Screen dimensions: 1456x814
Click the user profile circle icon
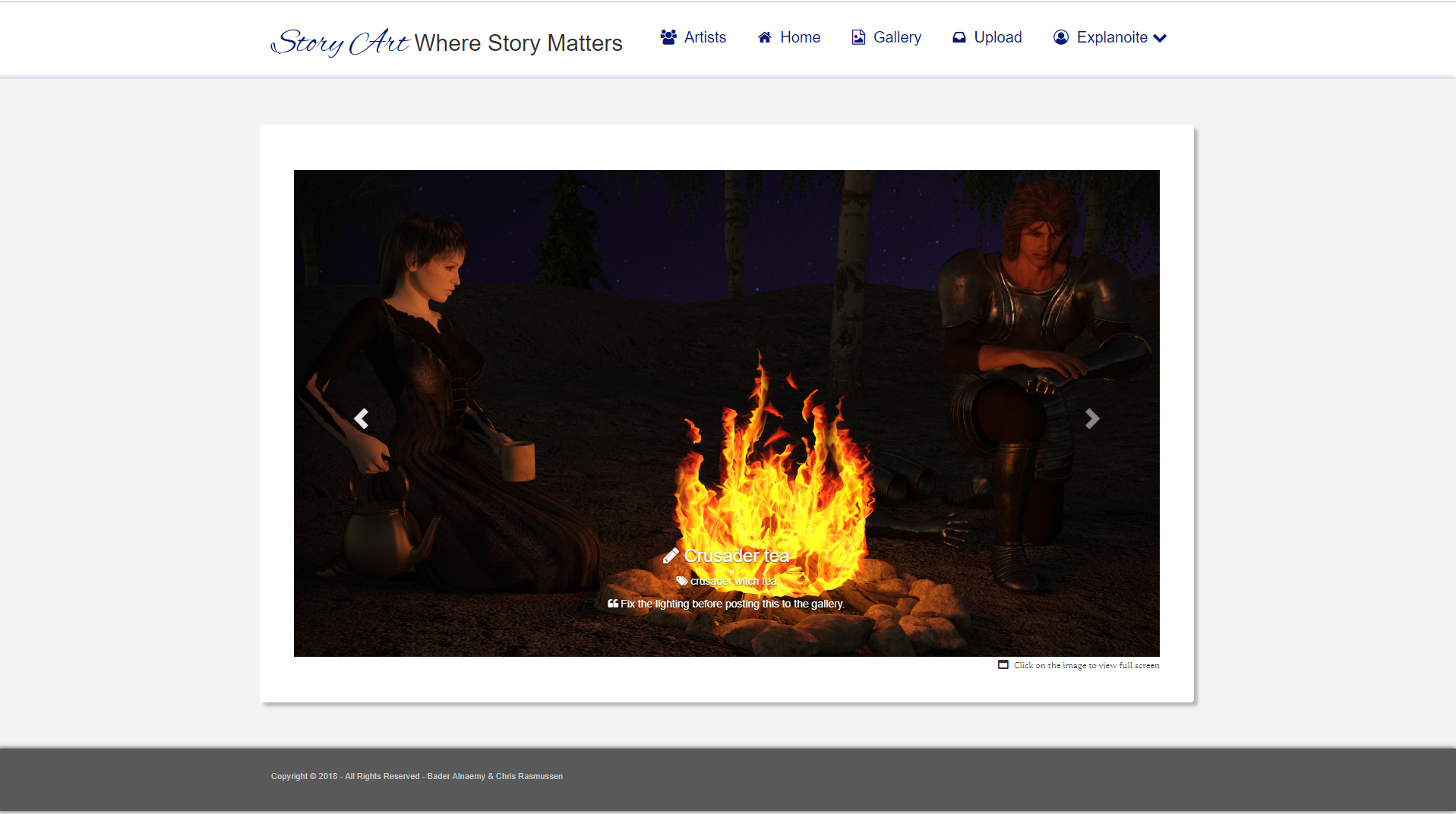point(1061,37)
